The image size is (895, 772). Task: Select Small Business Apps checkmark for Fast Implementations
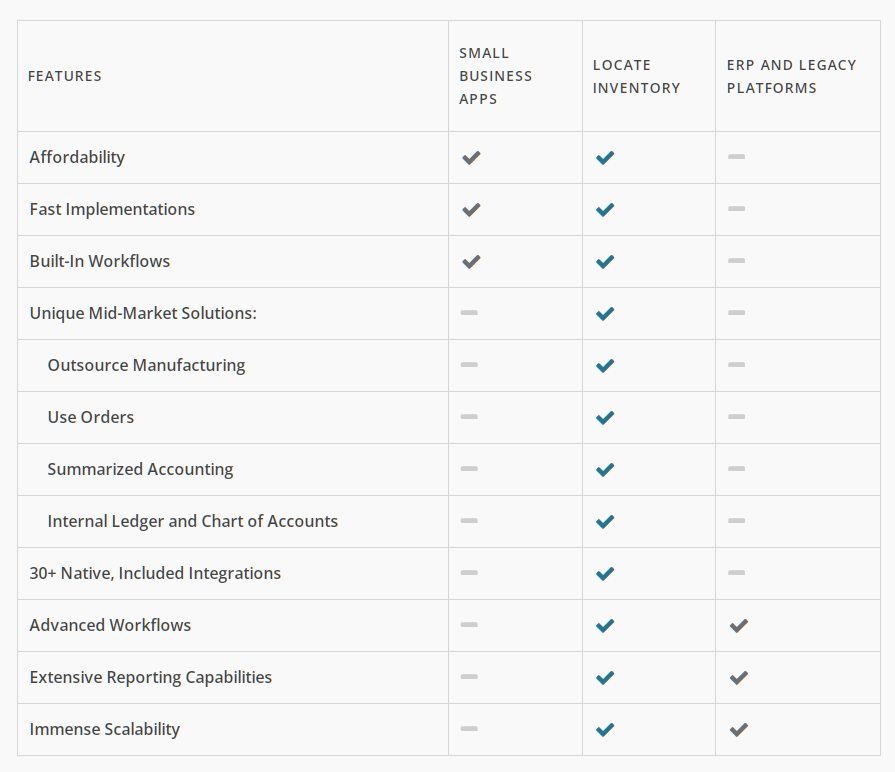pyautogui.click(x=471, y=209)
